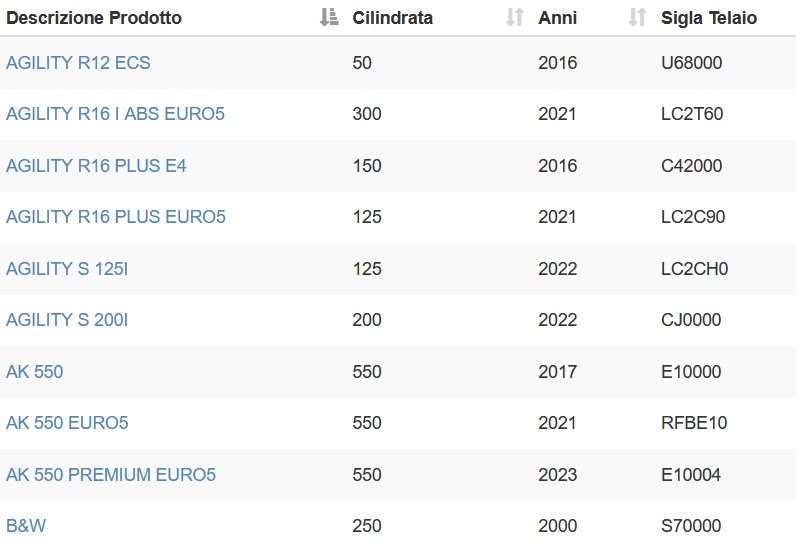The height and width of the screenshot is (543, 796).
Task: Open the AGILITY S 125I link
Action: point(67,268)
